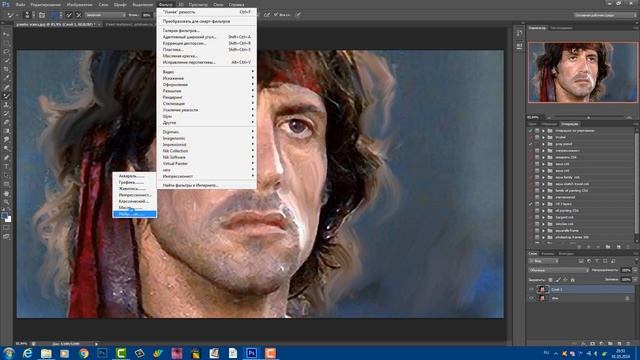Viewport: 640px width, 360px height.
Task: Toggle checkmark for first Actions set
Action: 531,131
